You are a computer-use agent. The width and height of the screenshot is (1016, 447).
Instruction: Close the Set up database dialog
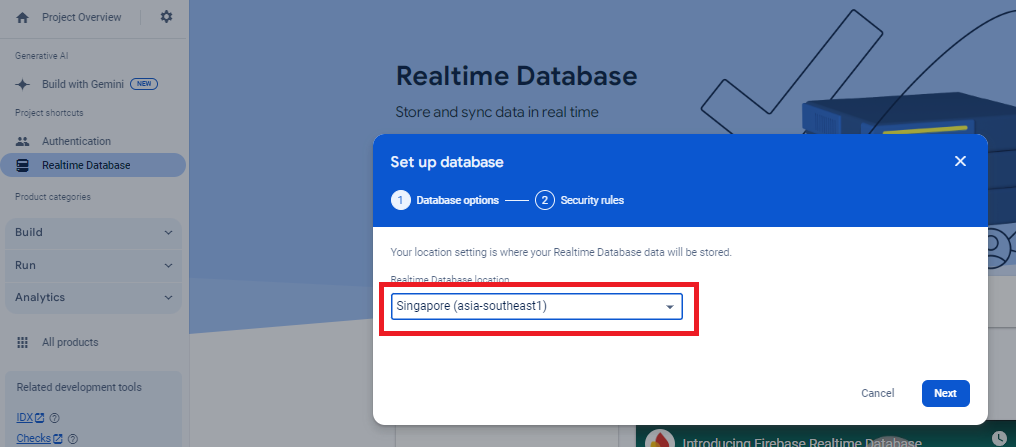pyautogui.click(x=960, y=161)
